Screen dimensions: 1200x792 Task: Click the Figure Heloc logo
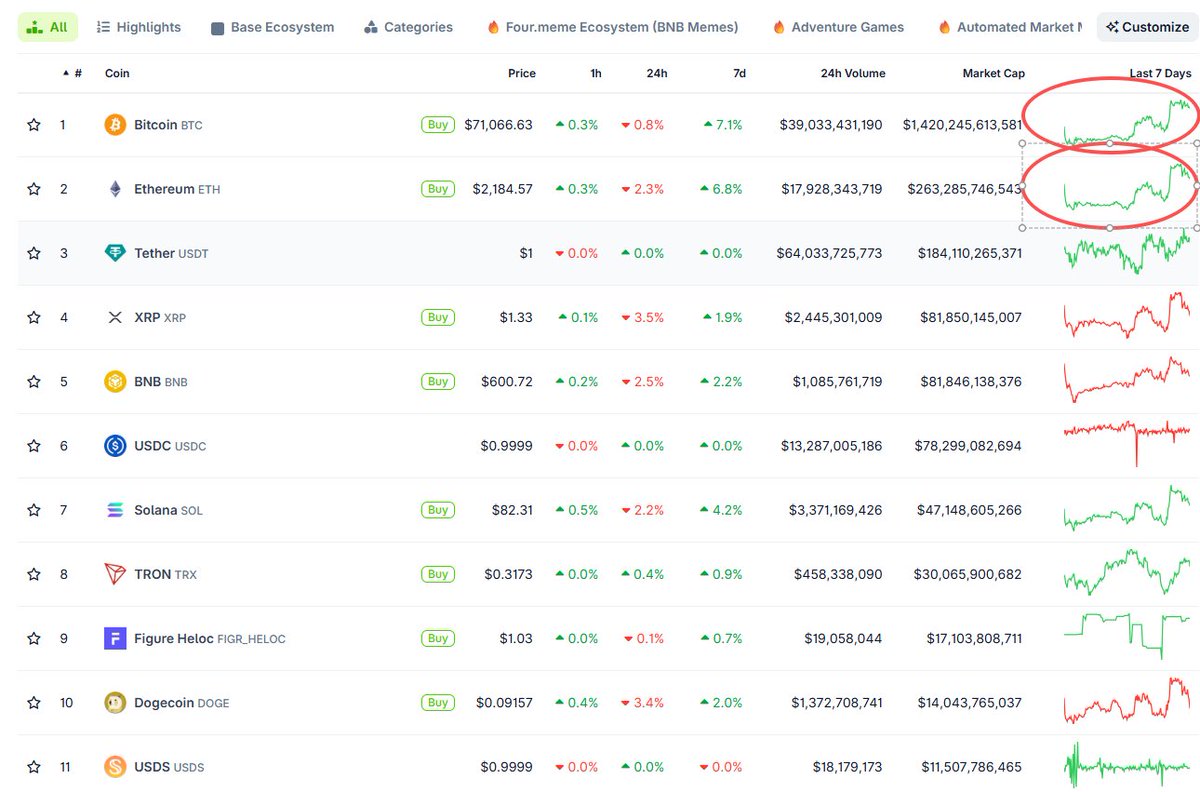tap(116, 638)
